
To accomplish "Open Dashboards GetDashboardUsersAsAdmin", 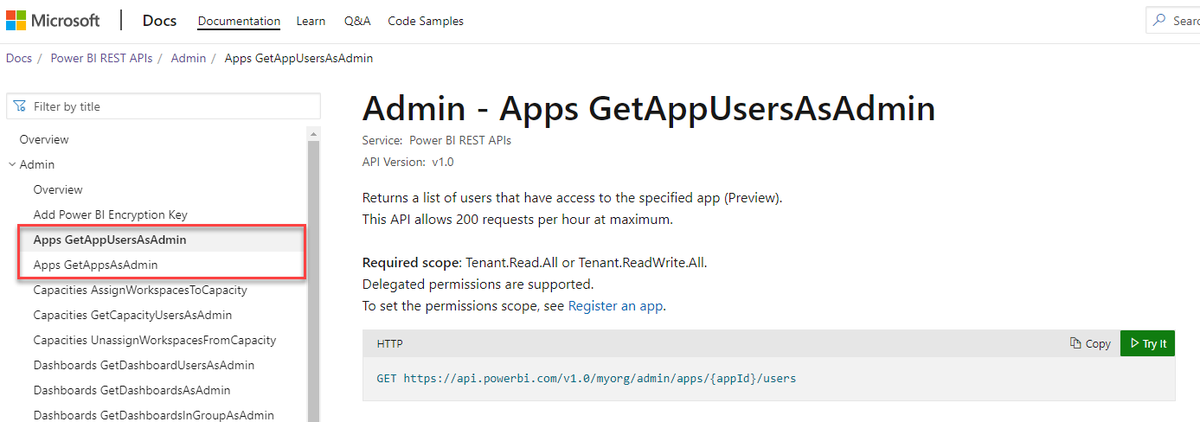I will tap(144, 365).
